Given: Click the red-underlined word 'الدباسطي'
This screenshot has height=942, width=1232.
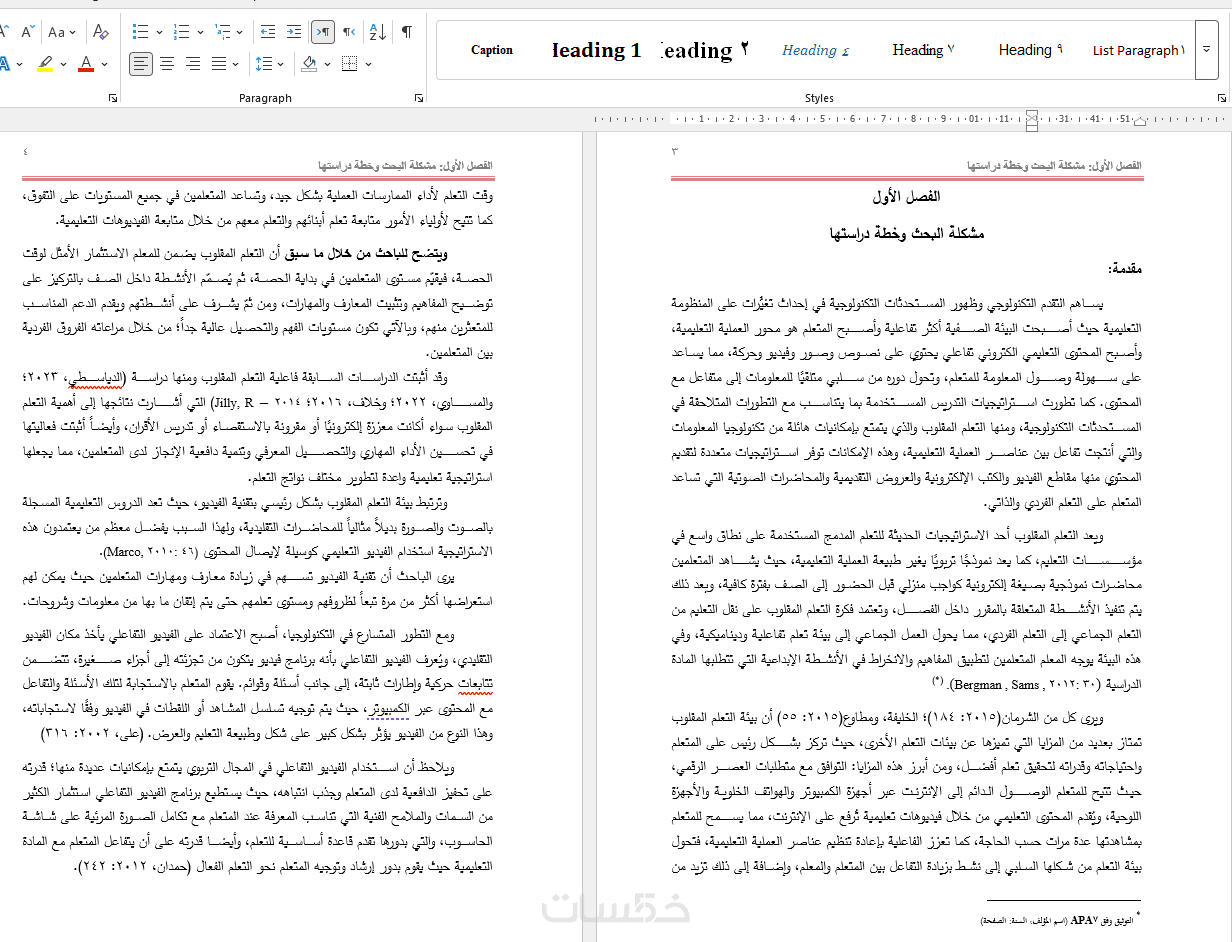Looking at the screenshot, I should pyautogui.click(x=96, y=378).
